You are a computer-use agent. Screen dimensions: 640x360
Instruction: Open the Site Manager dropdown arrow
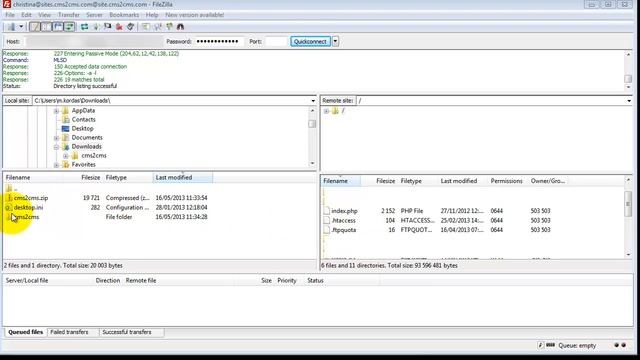21,27
